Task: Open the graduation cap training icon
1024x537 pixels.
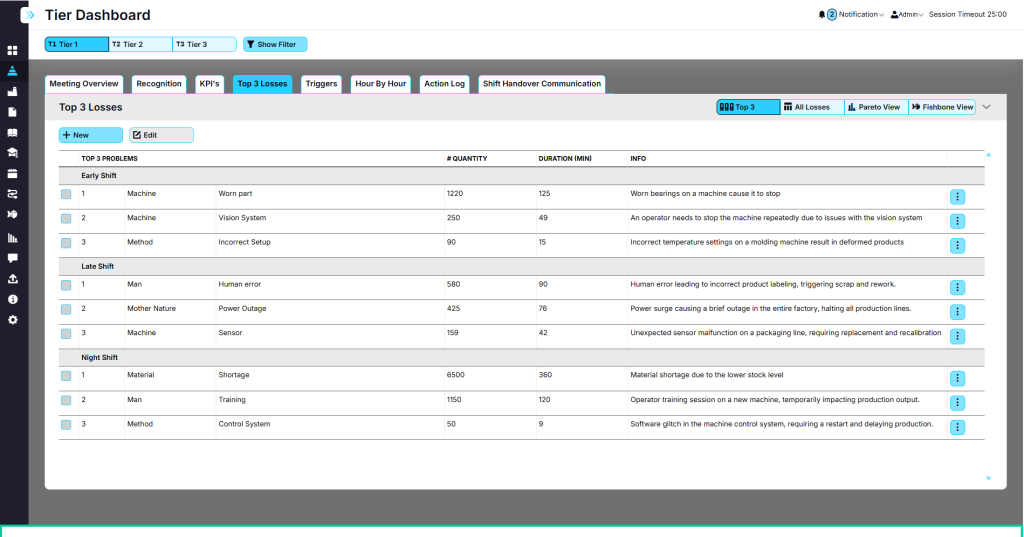Action: [x=12, y=153]
